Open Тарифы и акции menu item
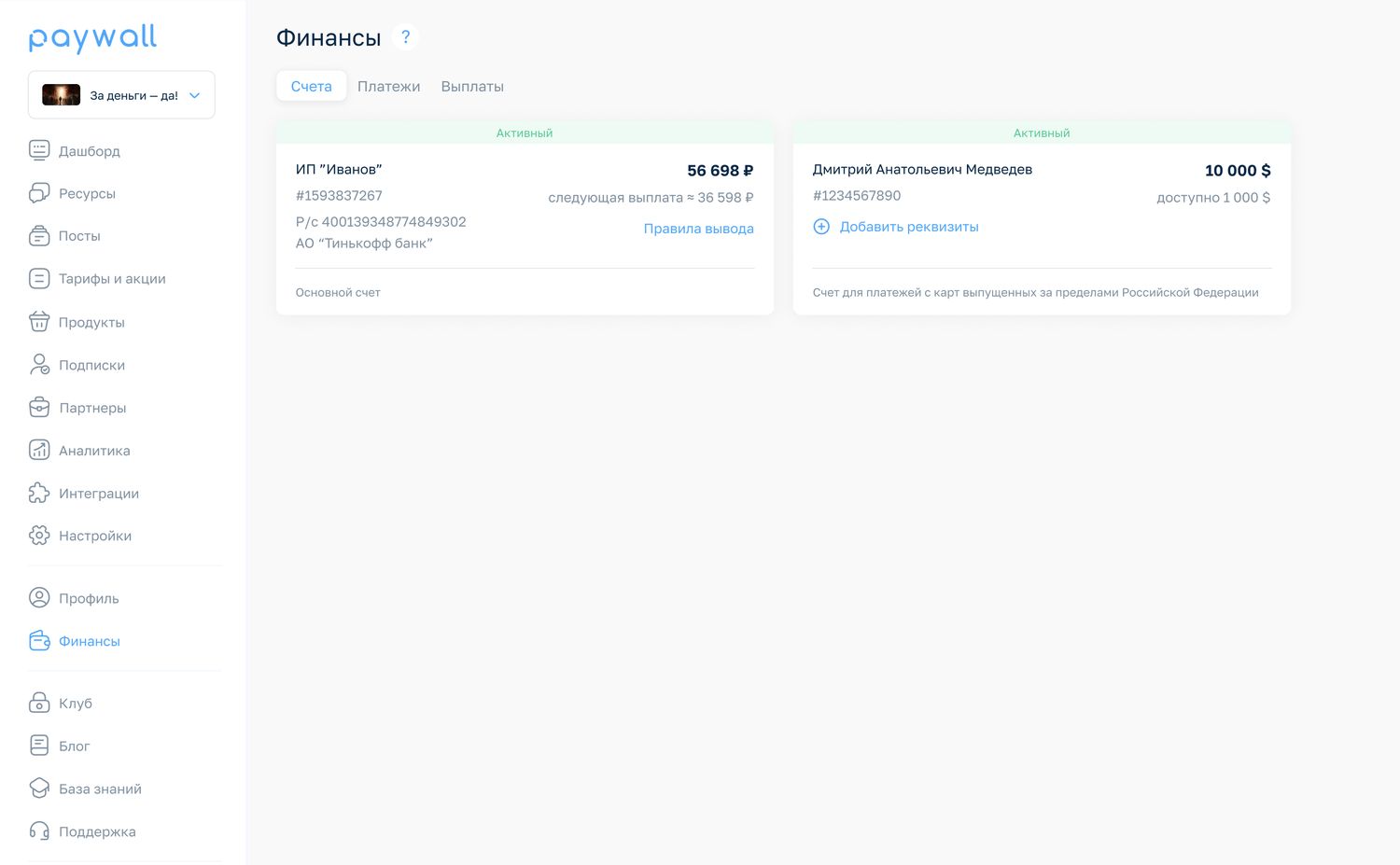 click(x=112, y=279)
